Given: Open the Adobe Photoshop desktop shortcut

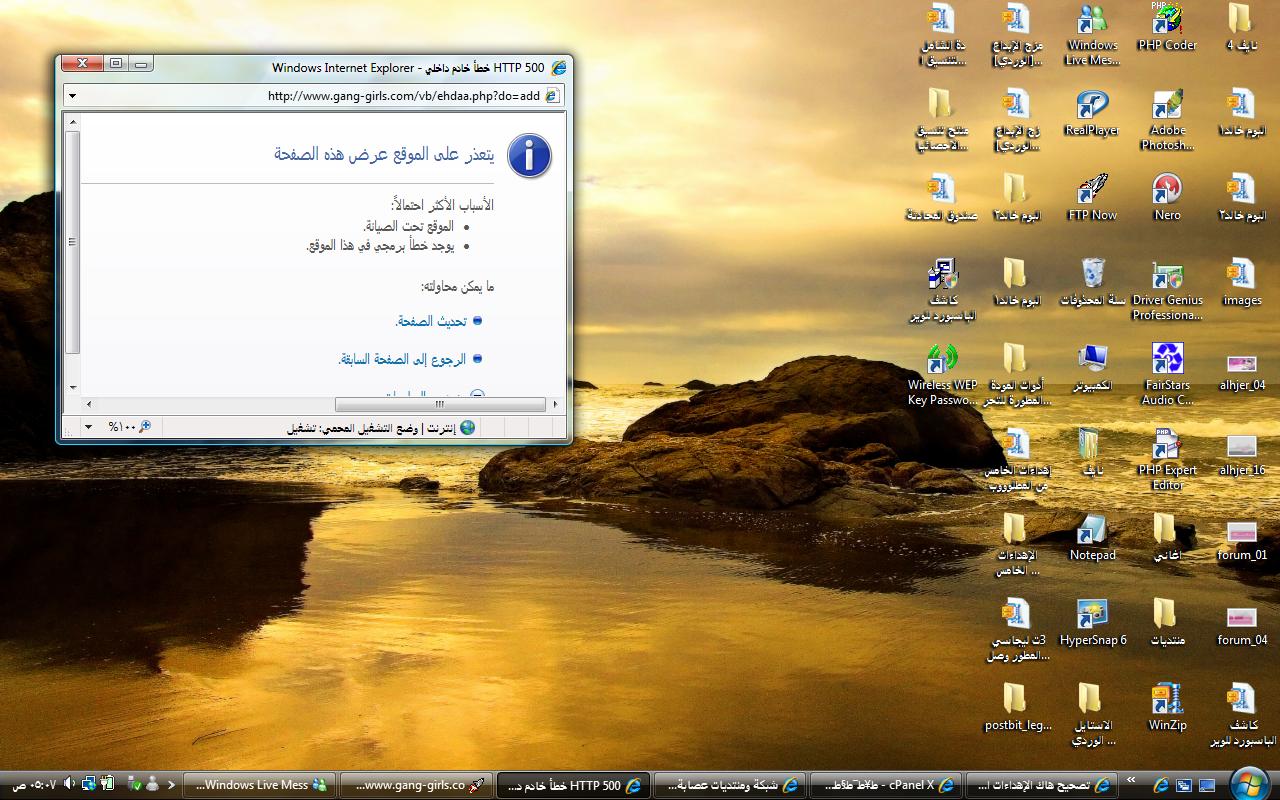Looking at the screenshot, I should pyautogui.click(x=1167, y=107).
